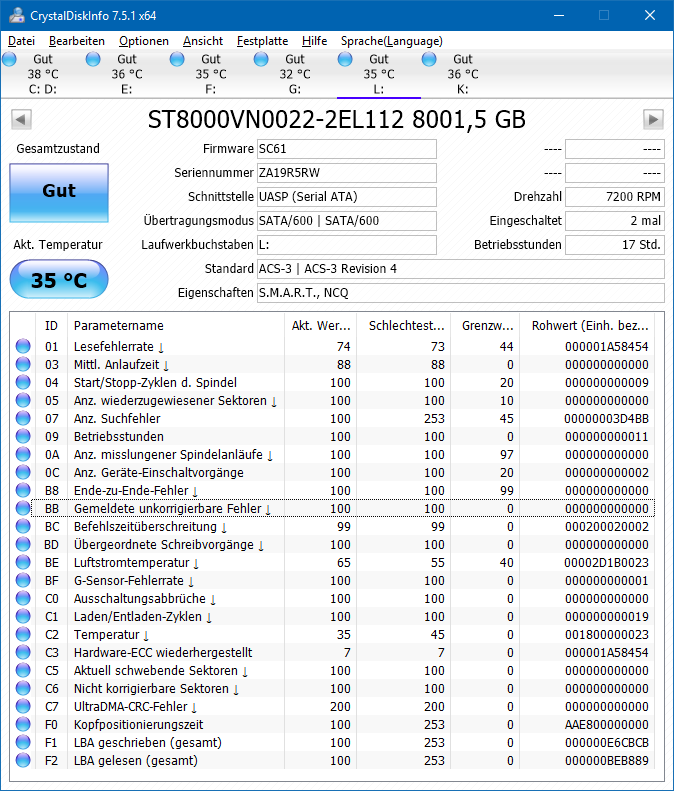Click status orb for G-Sensor-Fehlerrate row
675x791 pixels.
pos(23,580)
